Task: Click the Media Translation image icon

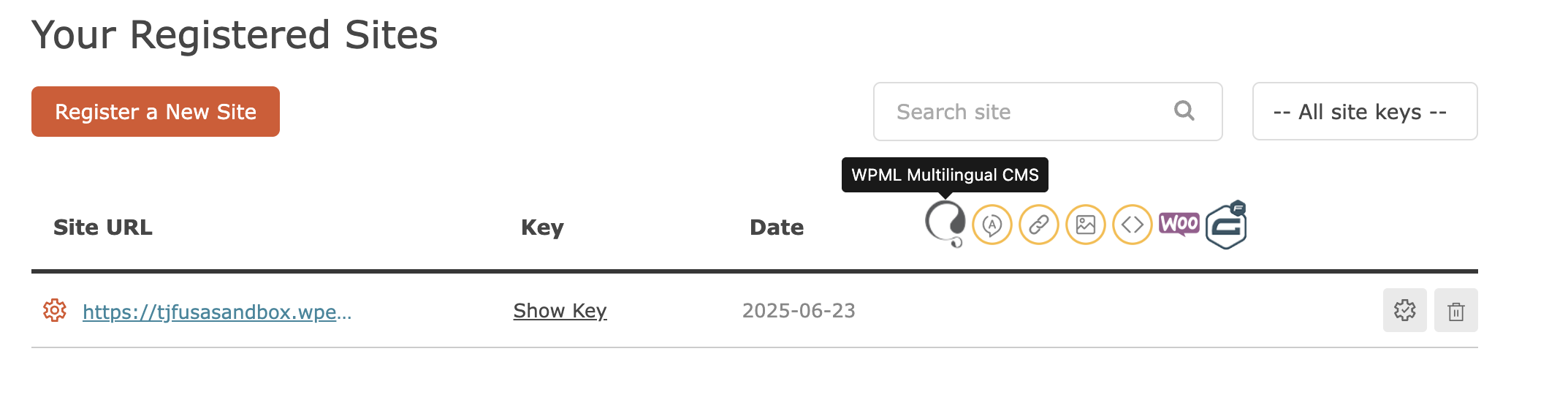Action: pyautogui.click(x=1086, y=225)
